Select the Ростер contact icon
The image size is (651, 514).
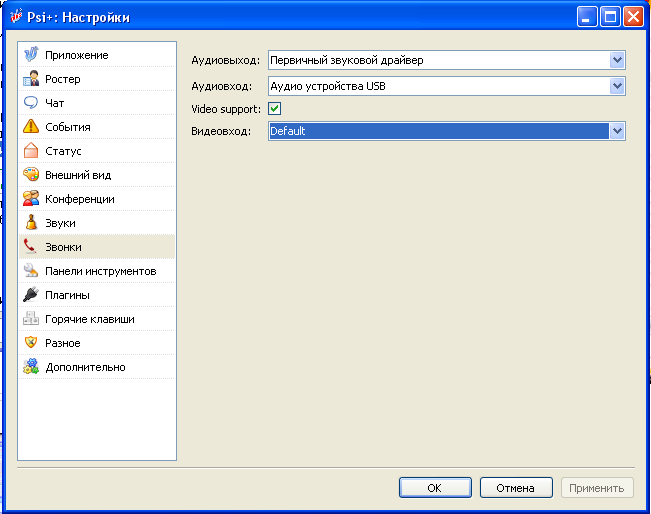click(31, 79)
